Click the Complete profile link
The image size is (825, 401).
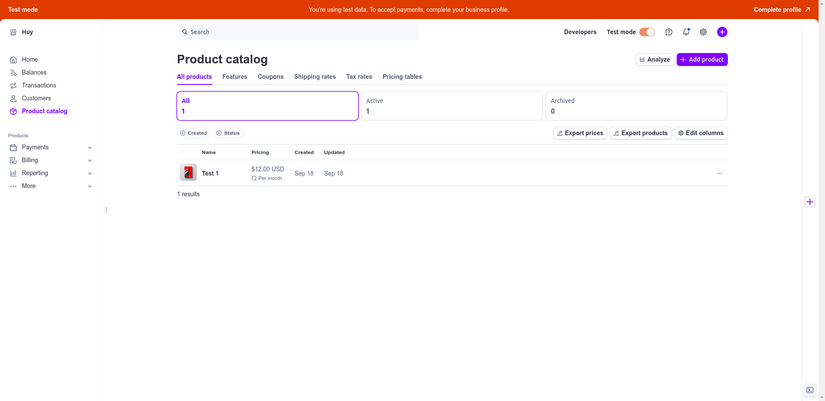tap(781, 9)
